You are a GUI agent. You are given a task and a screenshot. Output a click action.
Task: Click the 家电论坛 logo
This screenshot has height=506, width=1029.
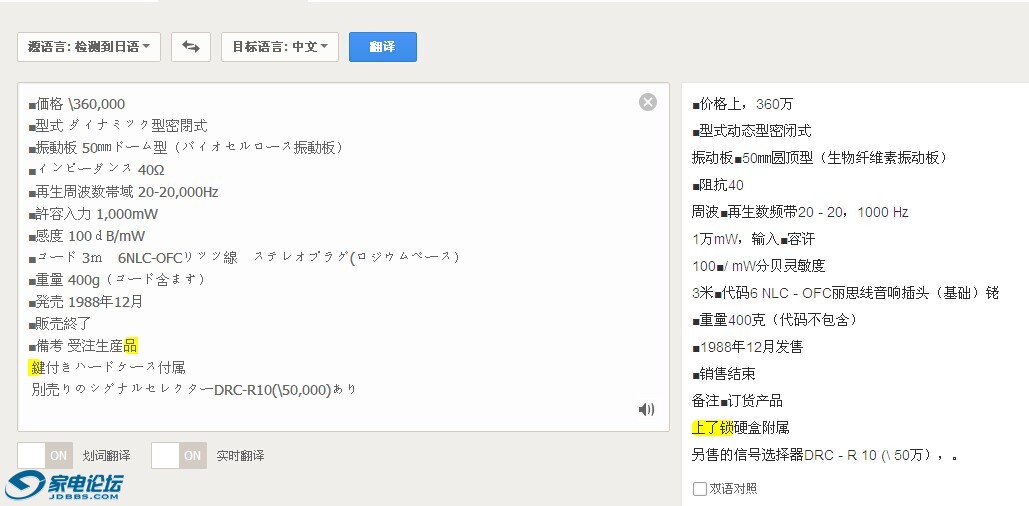coord(64,485)
